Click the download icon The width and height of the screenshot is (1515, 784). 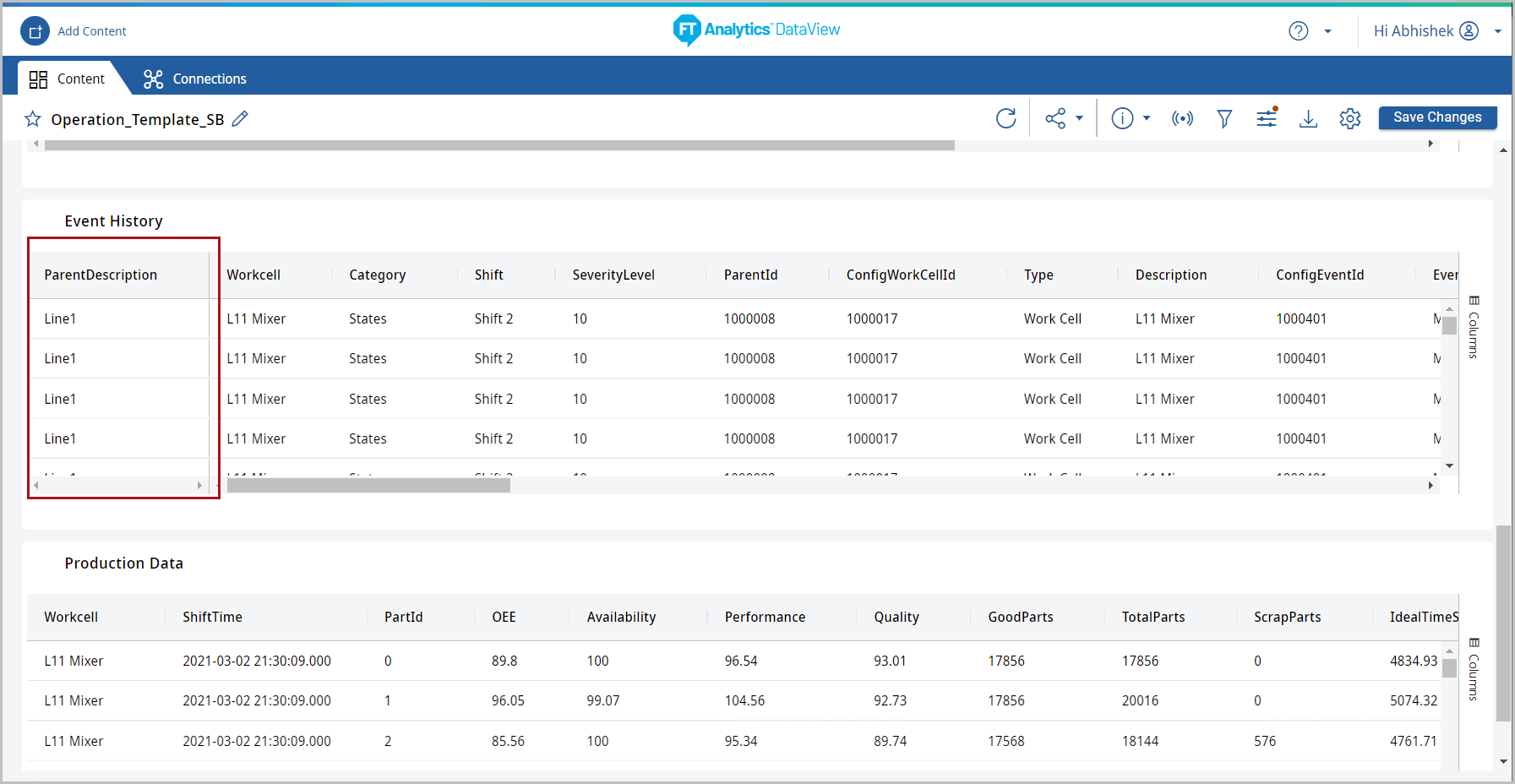coord(1308,118)
